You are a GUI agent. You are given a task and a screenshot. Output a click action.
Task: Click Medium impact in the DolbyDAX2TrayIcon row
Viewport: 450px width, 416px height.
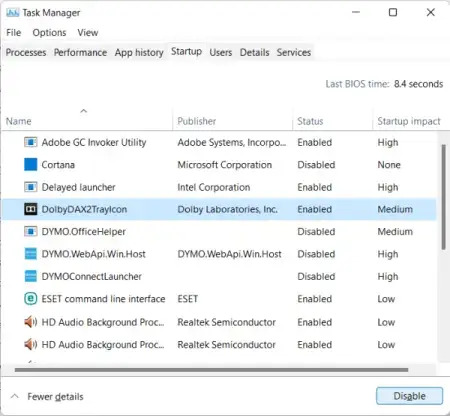coord(395,209)
